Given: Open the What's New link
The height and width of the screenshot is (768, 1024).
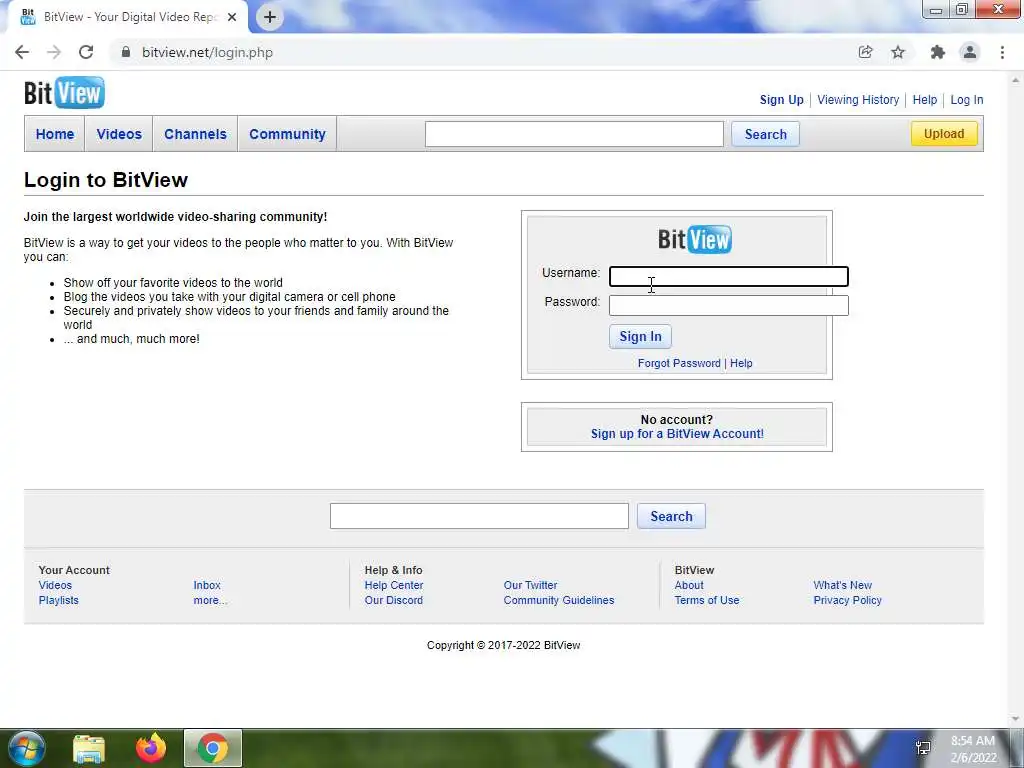Looking at the screenshot, I should coord(842,585).
